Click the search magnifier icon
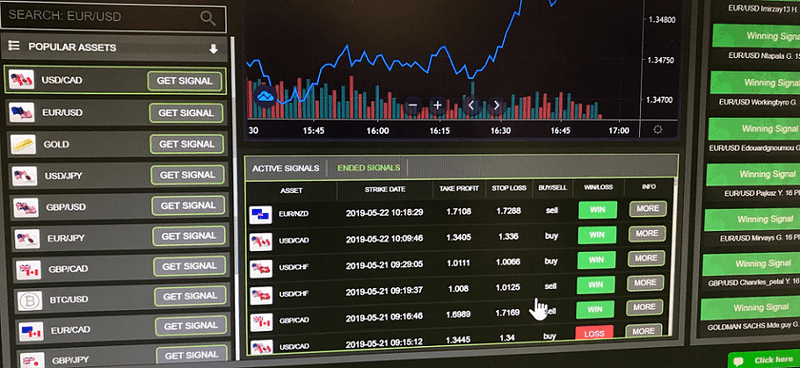 pyautogui.click(x=208, y=18)
